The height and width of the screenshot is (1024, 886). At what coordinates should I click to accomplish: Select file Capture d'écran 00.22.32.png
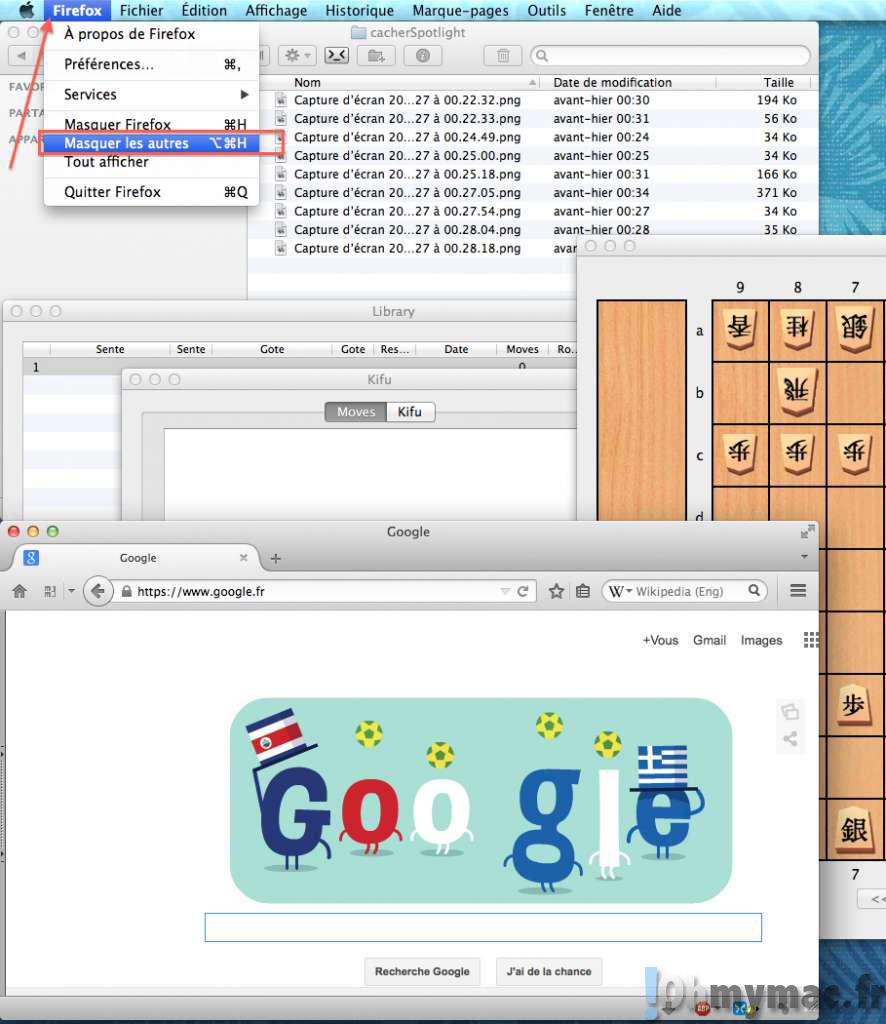pyautogui.click(x=407, y=100)
